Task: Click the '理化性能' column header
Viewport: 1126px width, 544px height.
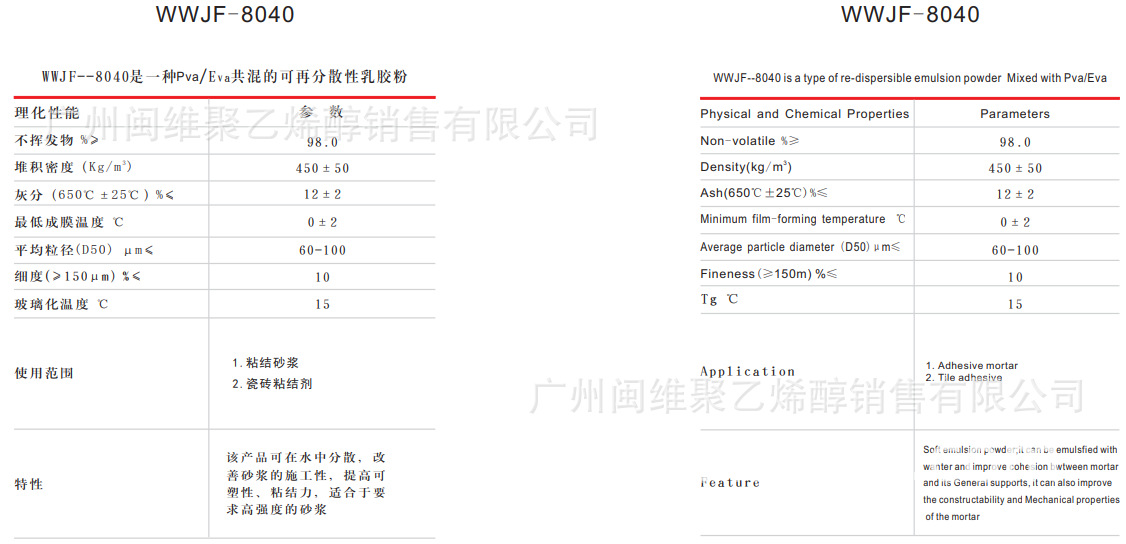Action: 47,113
